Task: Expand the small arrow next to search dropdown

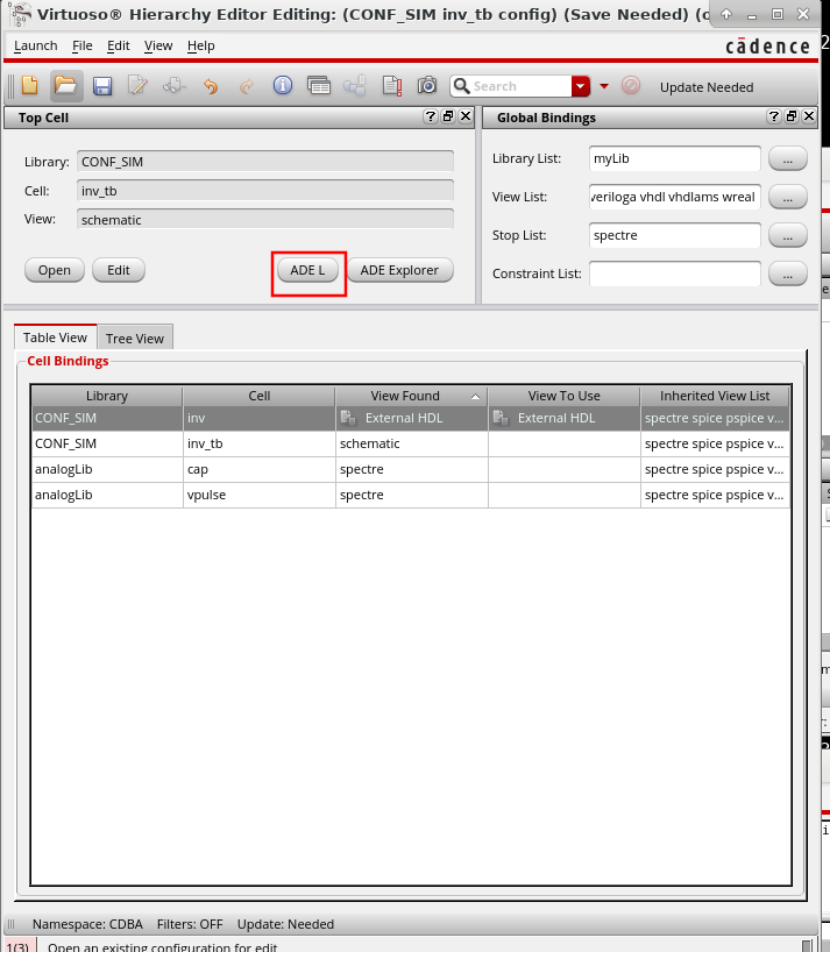Action: tap(604, 87)
